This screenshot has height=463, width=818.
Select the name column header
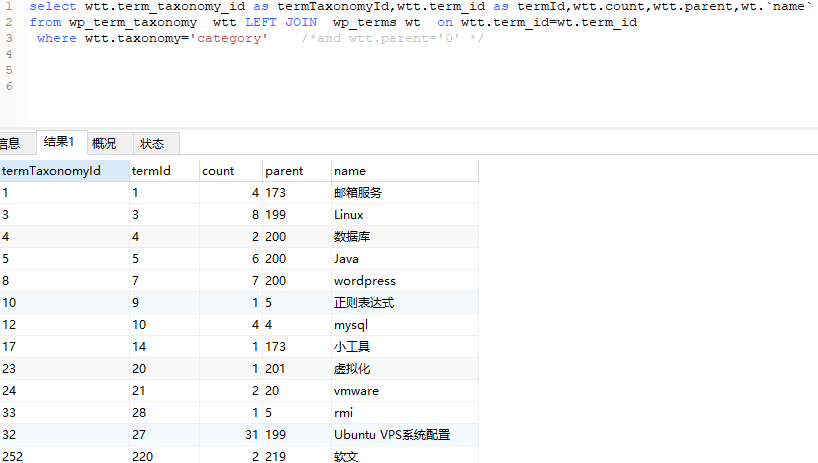405,171
